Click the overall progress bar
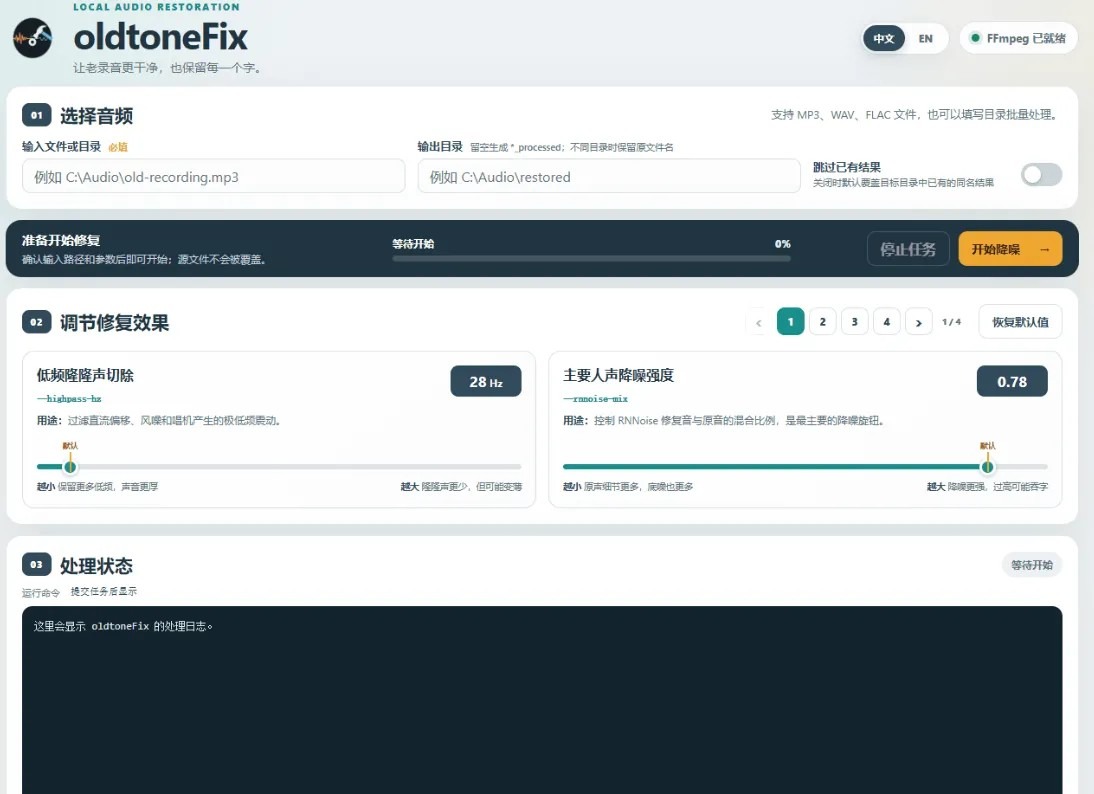This screenshot has width=1094, height=794. click(591, 258)
